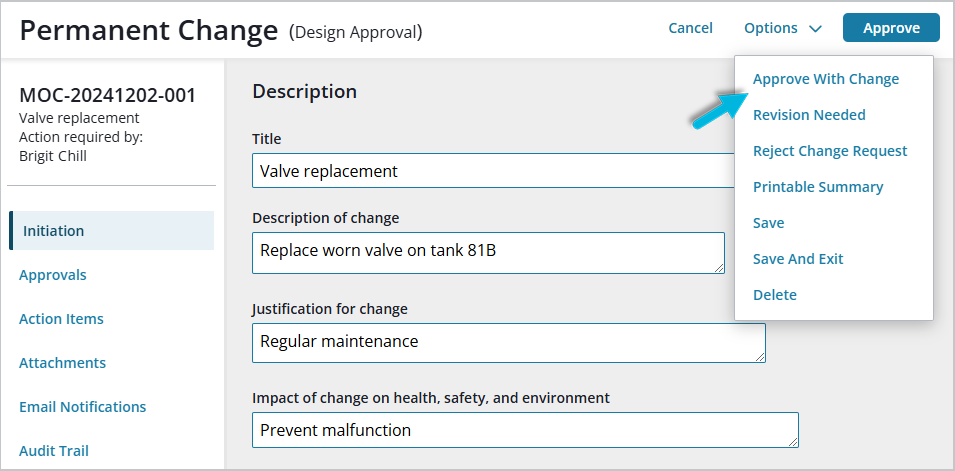Choose Reject Change Request
This screenshot has width=955, height=471.
pos(830,151)
